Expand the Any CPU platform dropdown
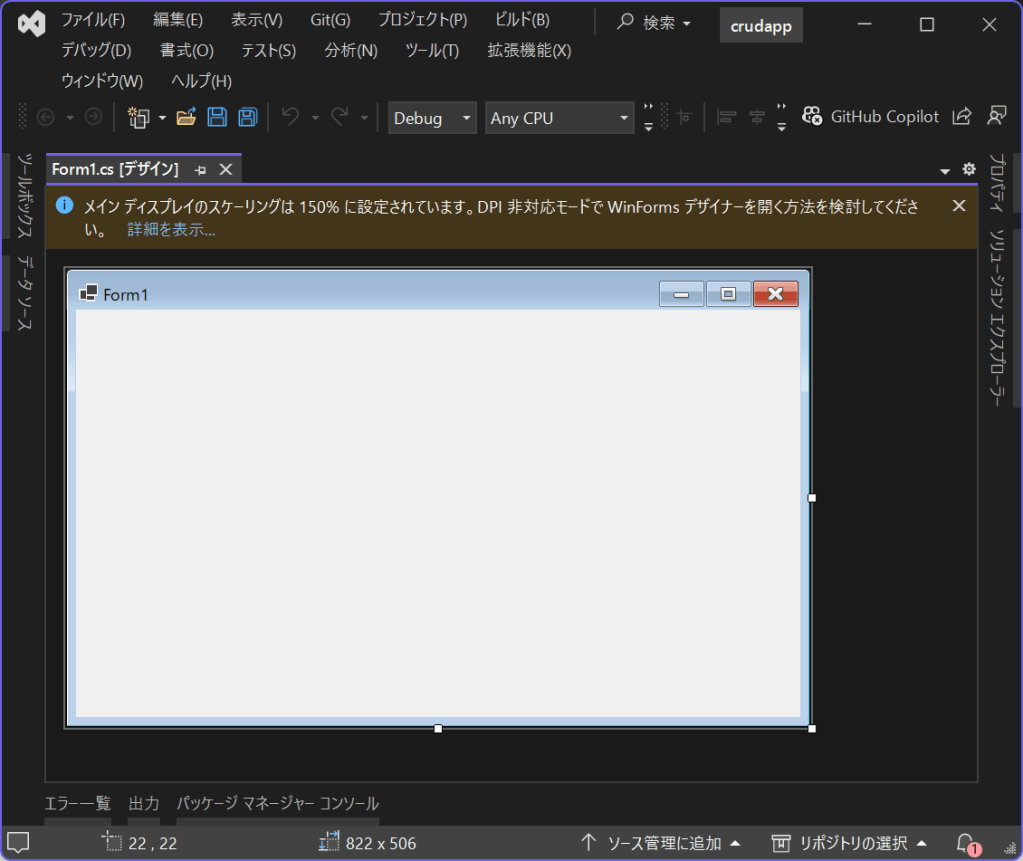Screen dimensions: 1023x861 [x=559, y=118]
